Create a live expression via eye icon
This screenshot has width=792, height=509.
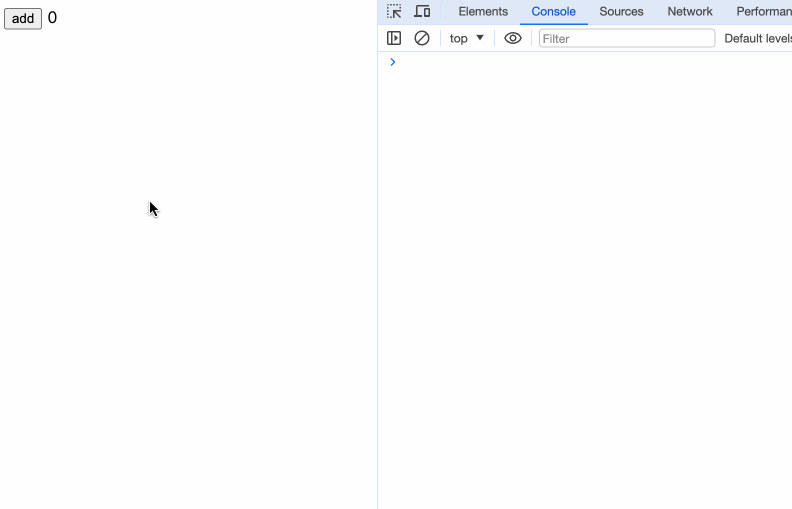[513, 38]
